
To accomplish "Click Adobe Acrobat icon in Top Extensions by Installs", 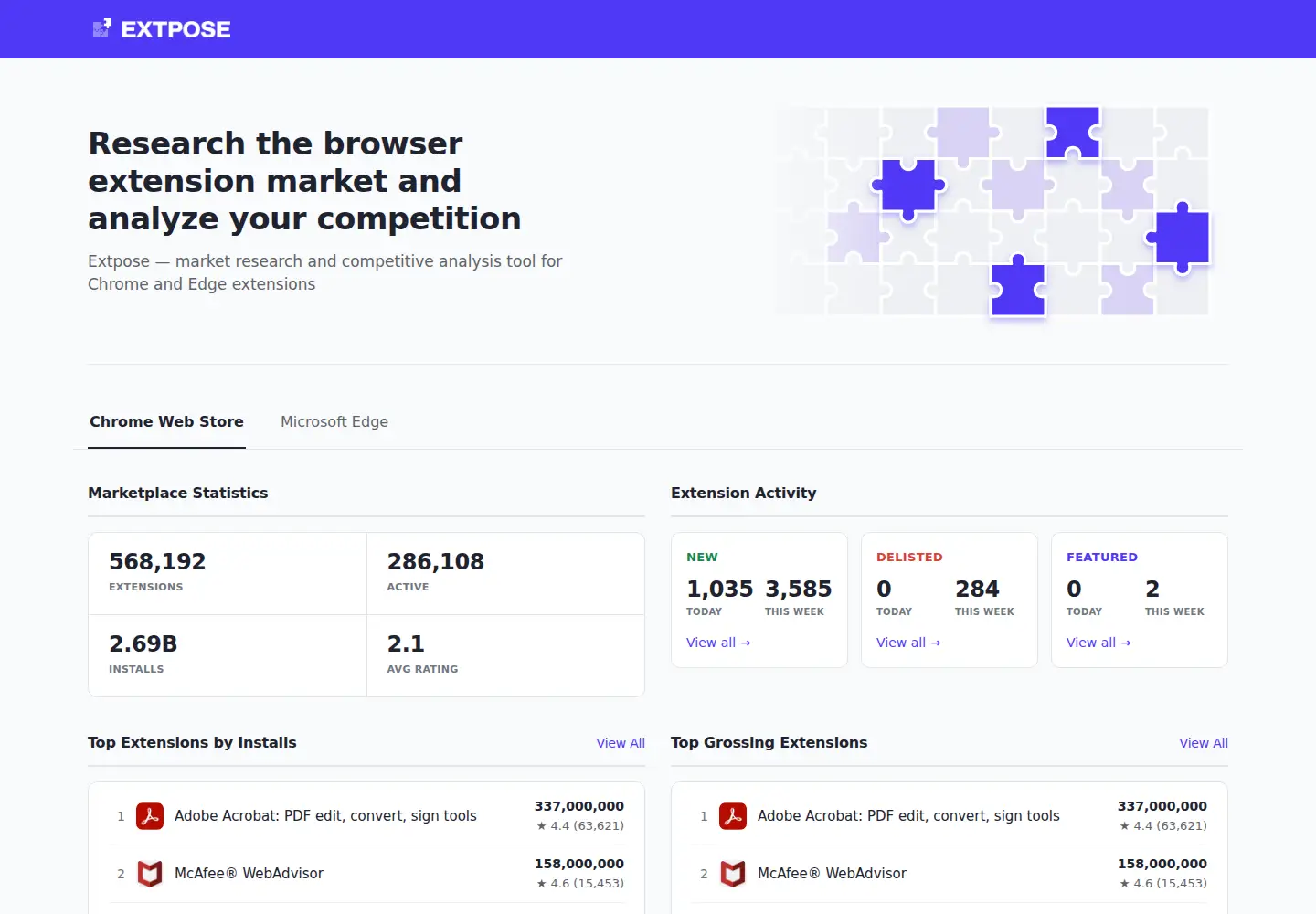I will coord(150,816).
